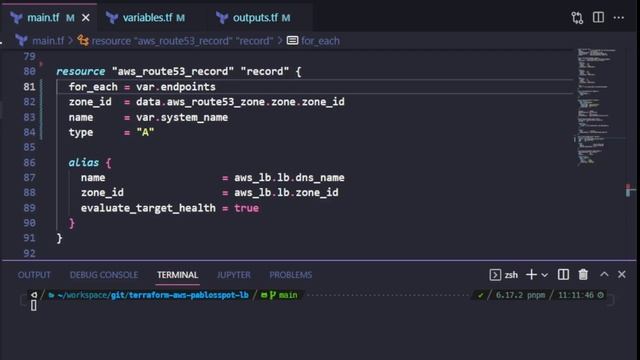
Task: Click the "A" string on line 84
Action: click(145, 133)
